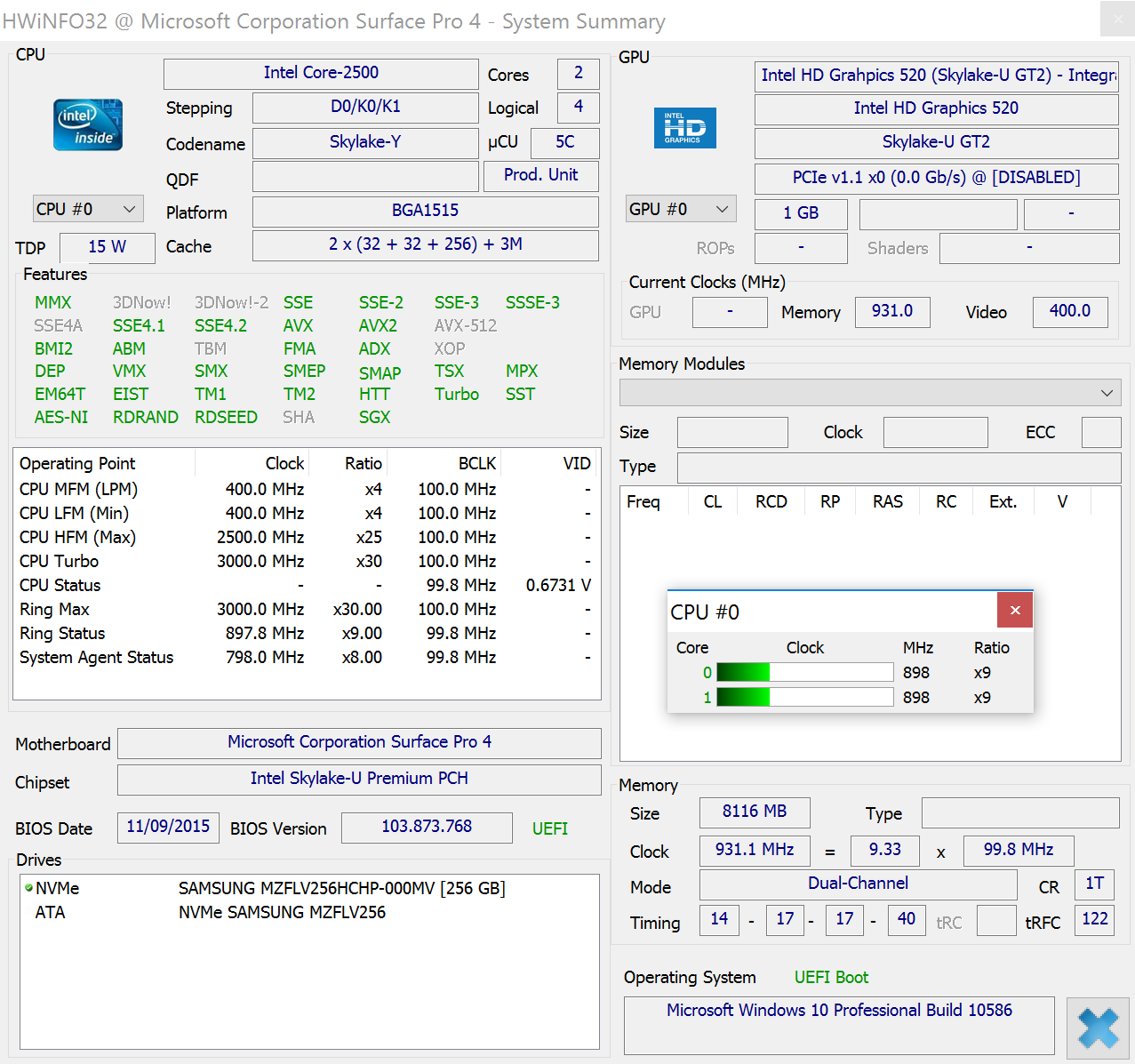Close the summary with the blue X icon
Image resolution: width=1135 pixels, height=1064 pixels.
tap(1099, 1028)
